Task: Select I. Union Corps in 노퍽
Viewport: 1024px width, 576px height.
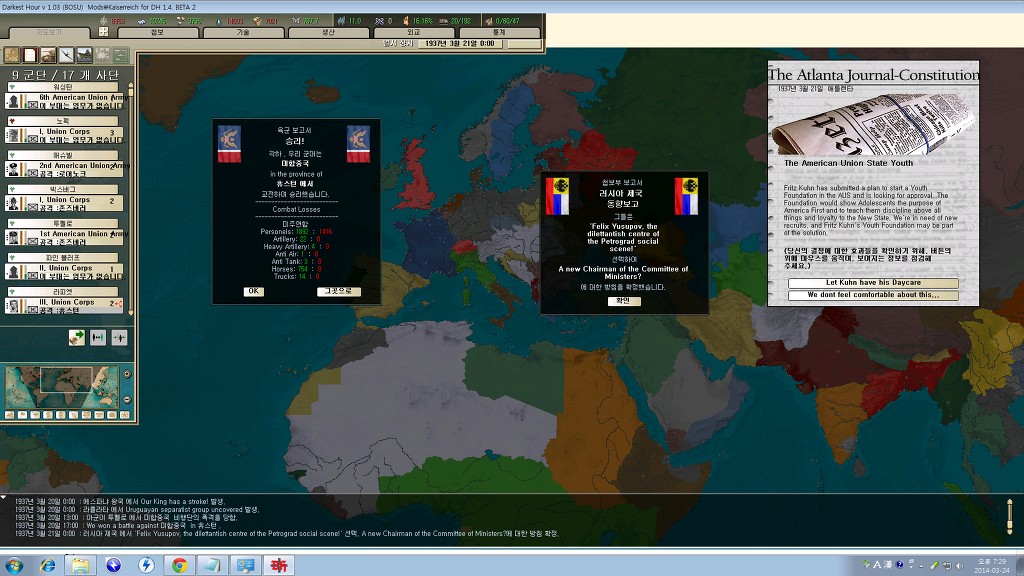Action: [x=64, y=135]
